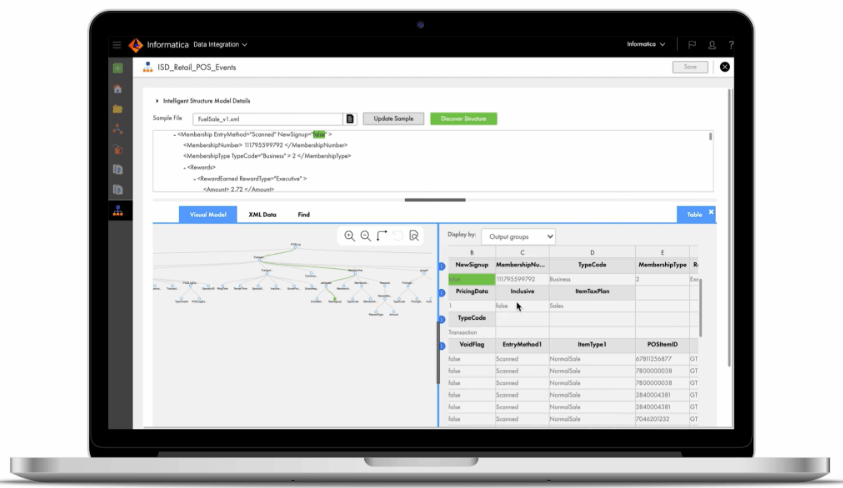Image resolution: width=843 pixels, height=488 pixels.
Task: Click the search-in-document toolbar icon
Action: pos(414,236)
